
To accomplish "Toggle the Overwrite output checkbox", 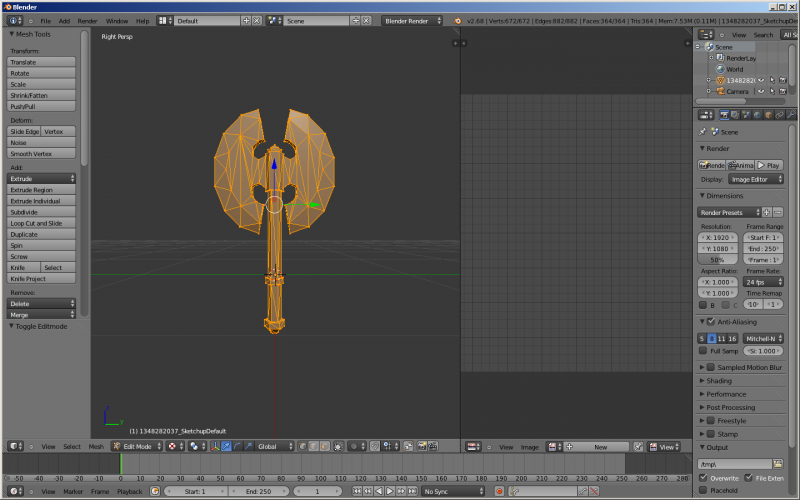I will point(704,478).
